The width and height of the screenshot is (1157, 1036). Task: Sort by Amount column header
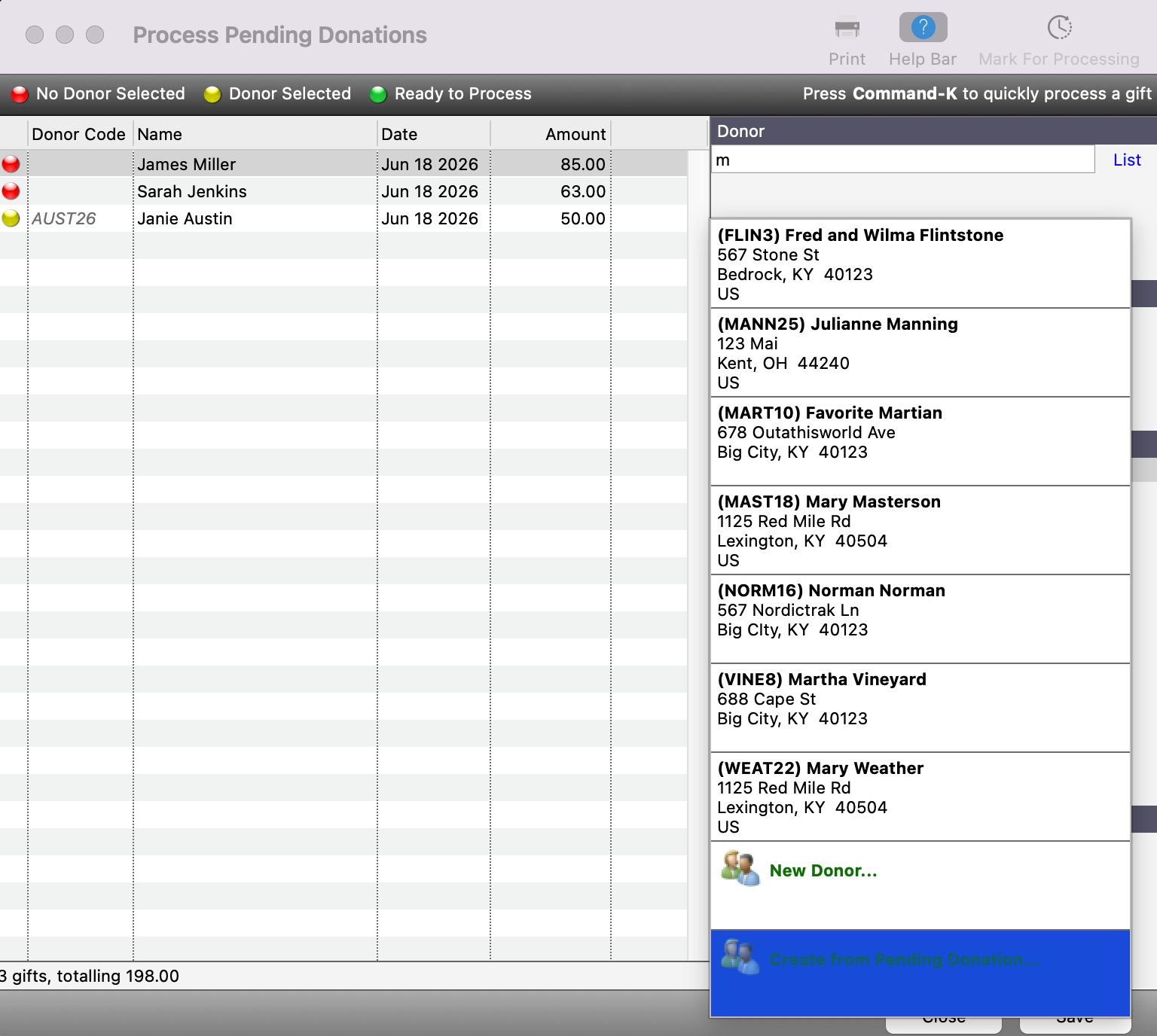551,134
